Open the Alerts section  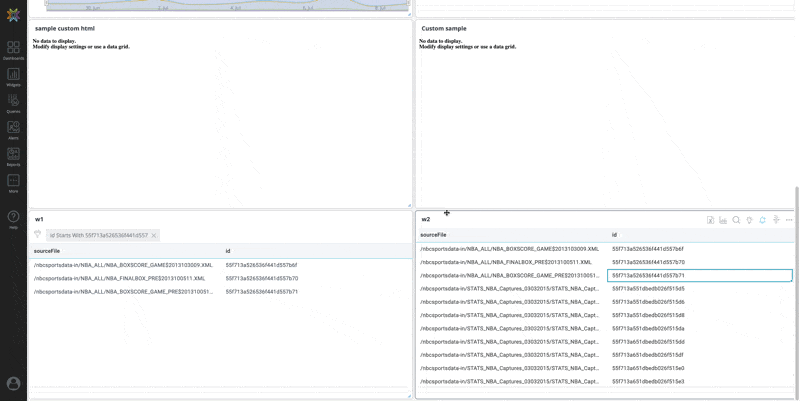click(x=13, y=129)
